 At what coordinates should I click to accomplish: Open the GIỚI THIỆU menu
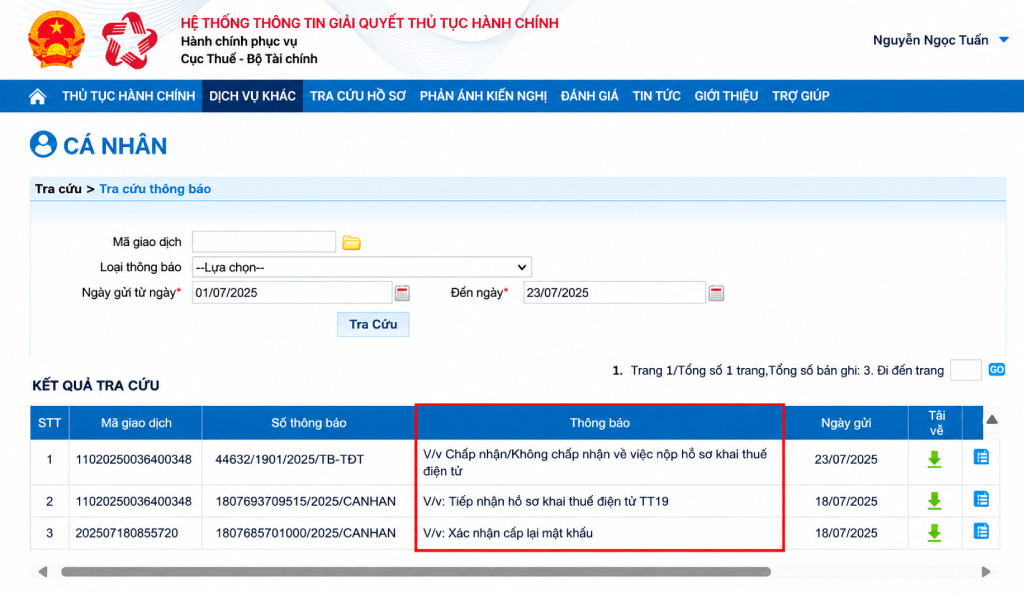[726, 96]
